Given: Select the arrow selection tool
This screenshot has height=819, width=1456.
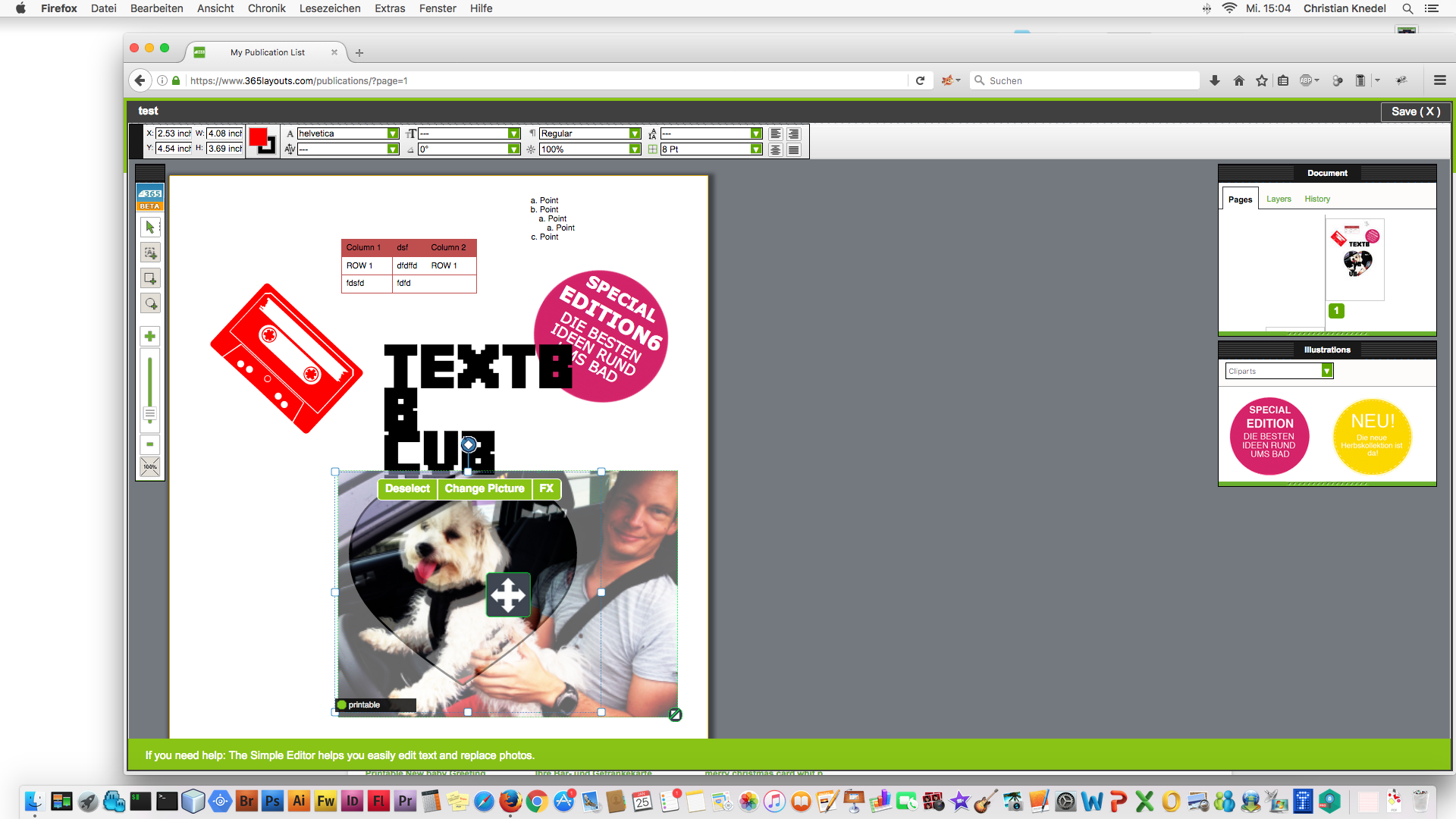Looking at the screenshot, I should coord(149,227).
